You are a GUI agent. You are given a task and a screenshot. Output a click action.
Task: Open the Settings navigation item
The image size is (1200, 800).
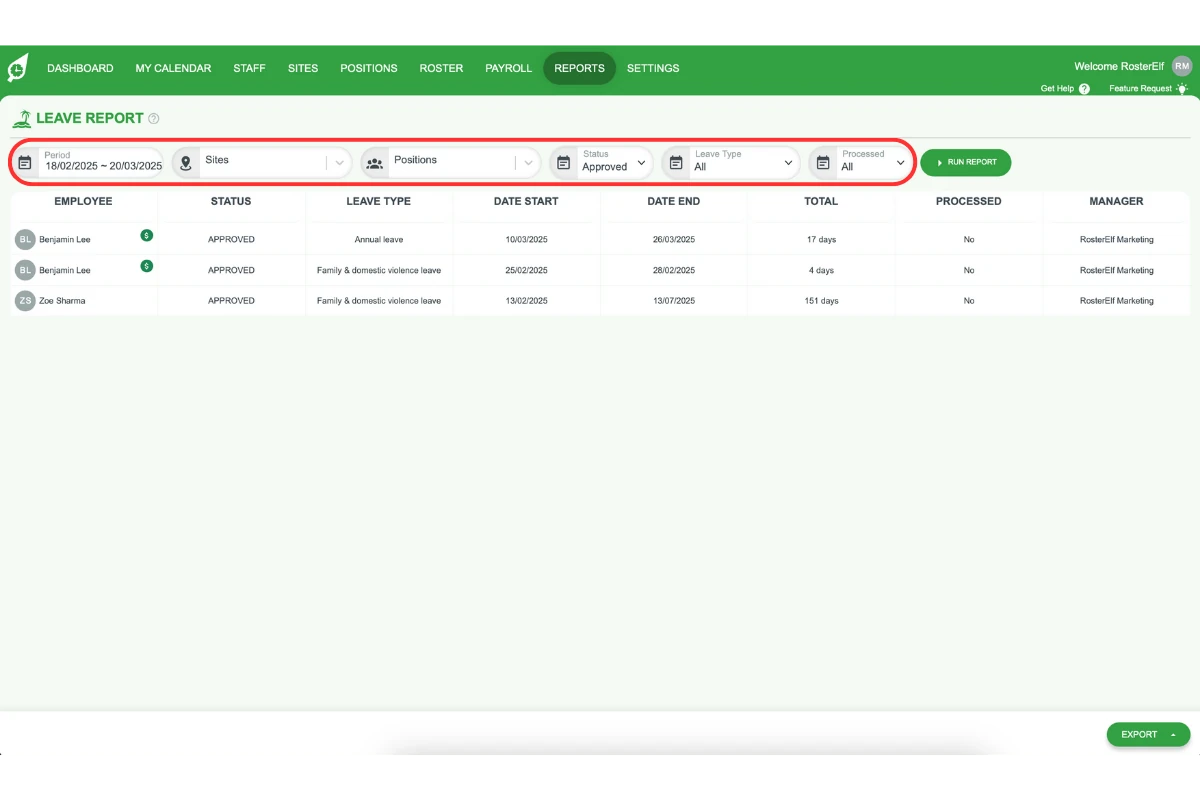coord(653,69)
